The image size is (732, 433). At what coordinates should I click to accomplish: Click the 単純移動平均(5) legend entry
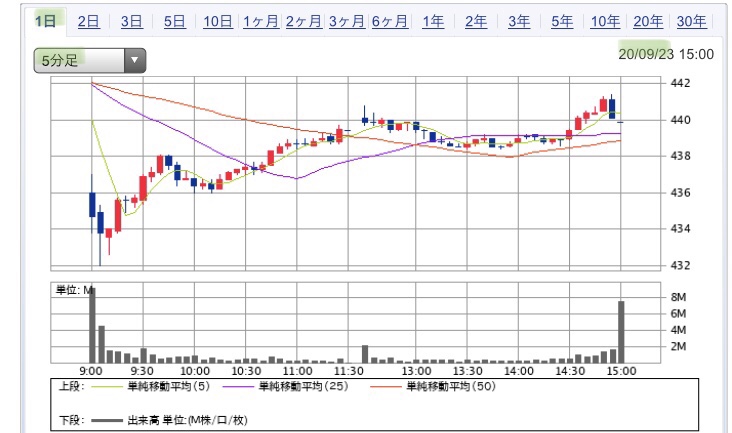pyautogui.click(x=169, y=386)
